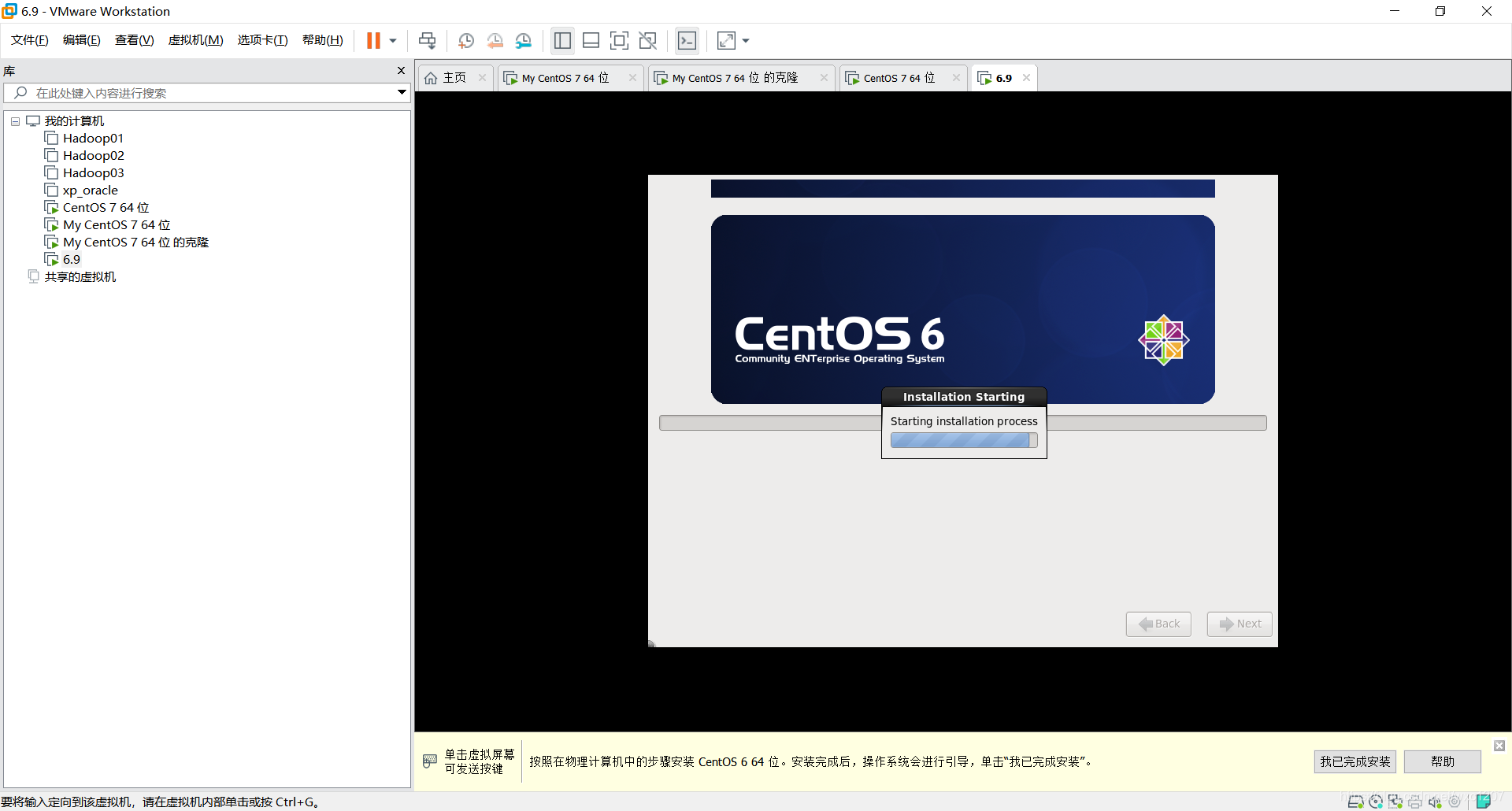The image size is (1512, 811).
Task: Open the 文件(F) menu
Action: (x=30, y=40)
